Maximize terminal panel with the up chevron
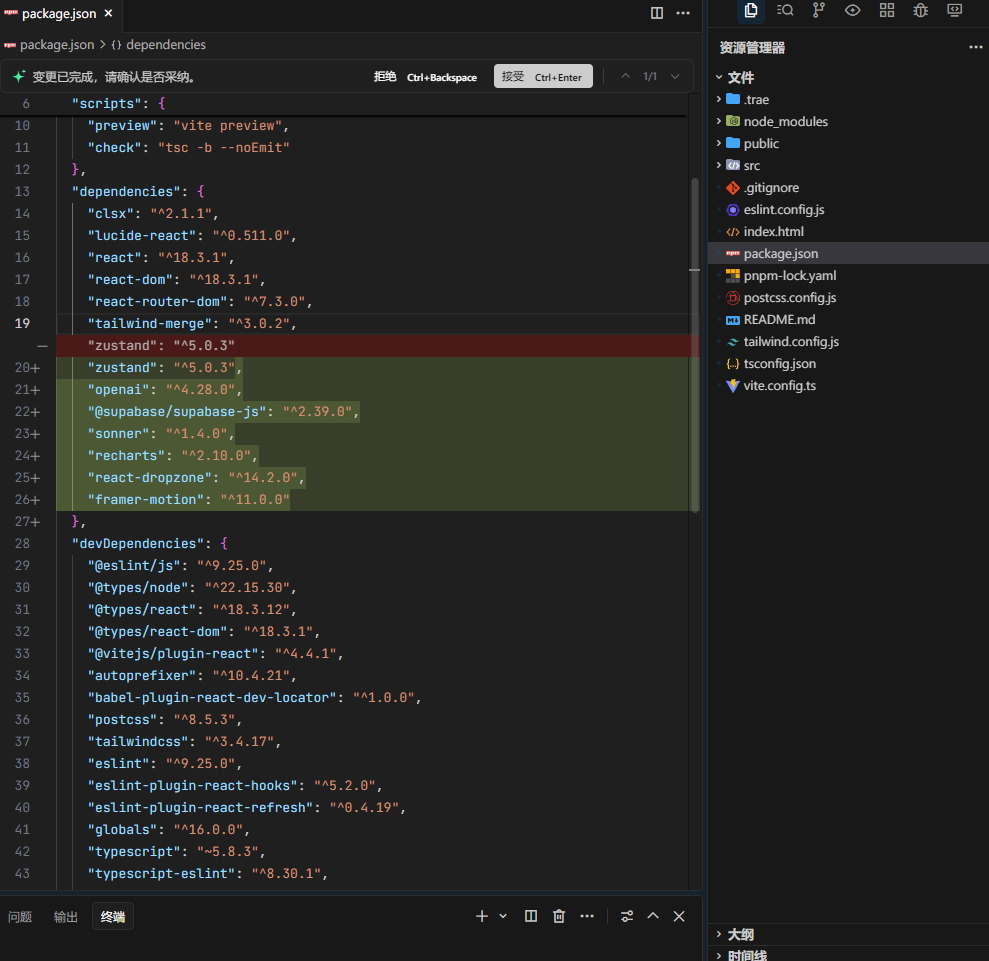Screen dimensions: 989x961 pos(653,916)
